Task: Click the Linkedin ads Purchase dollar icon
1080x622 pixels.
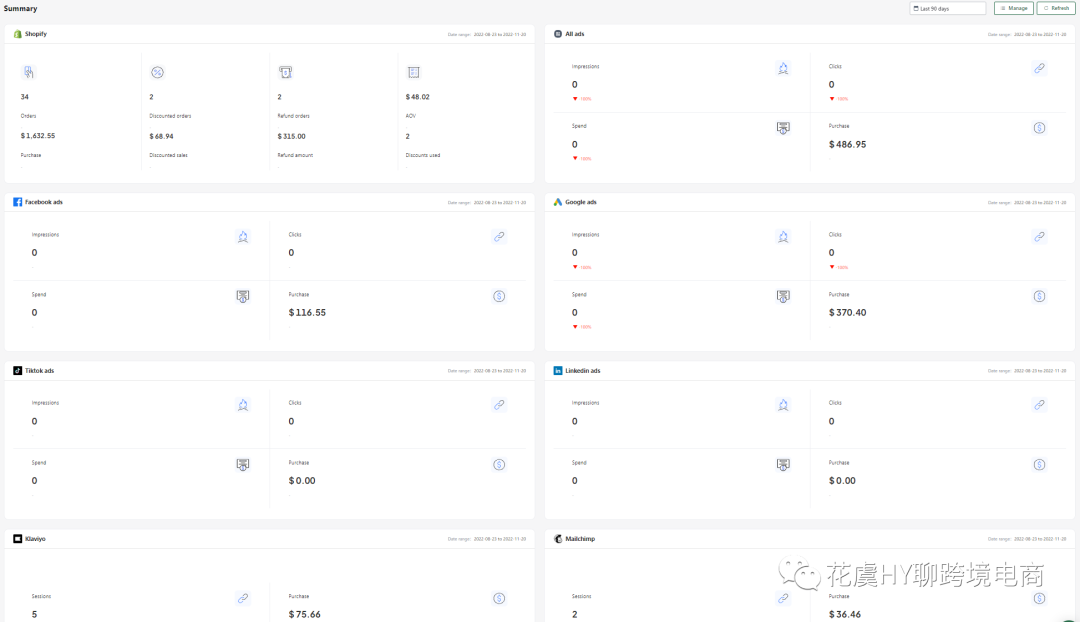Action: click(x=1039, y=465)
